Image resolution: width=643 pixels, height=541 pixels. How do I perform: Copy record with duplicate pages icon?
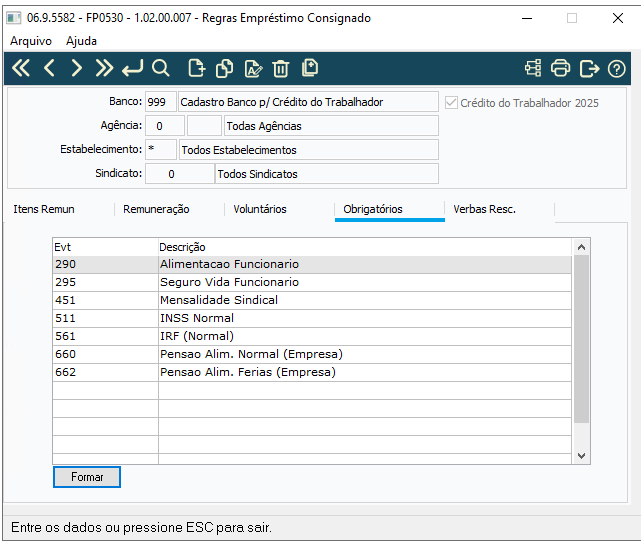click(x=224, y=68)
